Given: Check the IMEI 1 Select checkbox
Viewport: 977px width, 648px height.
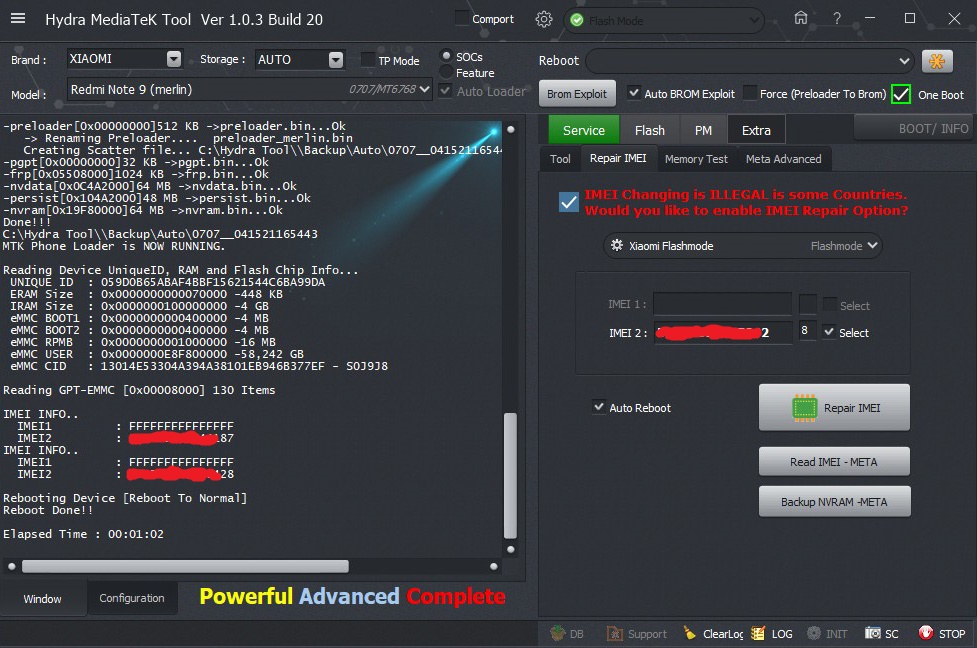Looking at the screenshot, I should click(829, 305).
